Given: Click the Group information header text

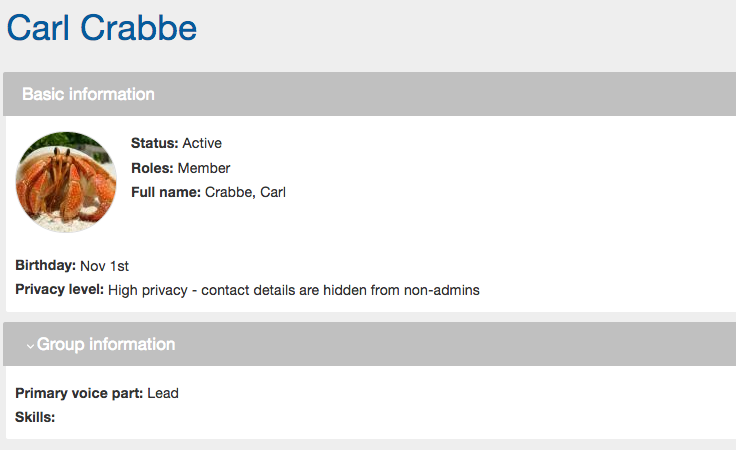Looking at the screenshot, I should 106,344.
